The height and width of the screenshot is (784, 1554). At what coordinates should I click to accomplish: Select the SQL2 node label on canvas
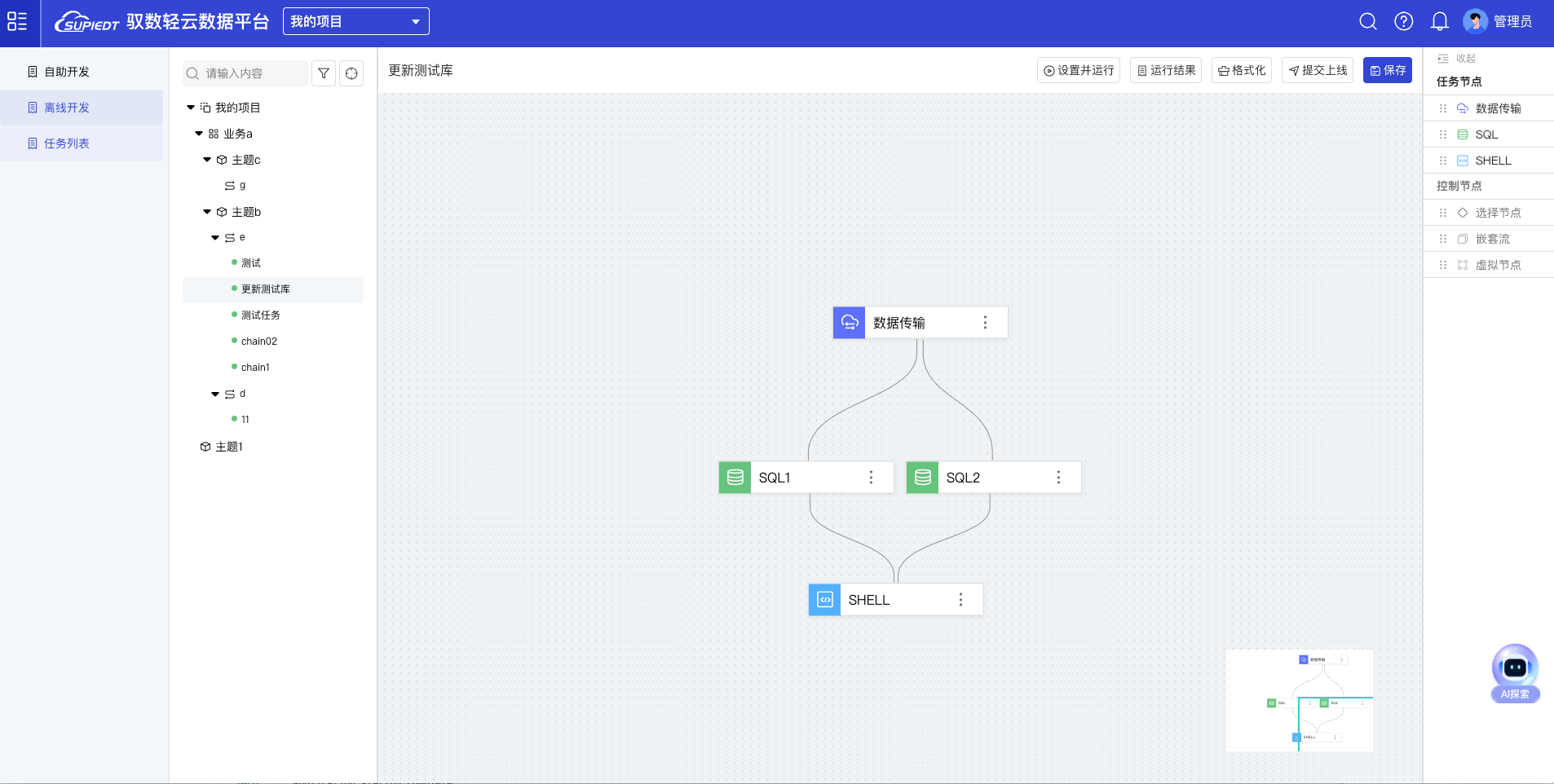(963, 478)
